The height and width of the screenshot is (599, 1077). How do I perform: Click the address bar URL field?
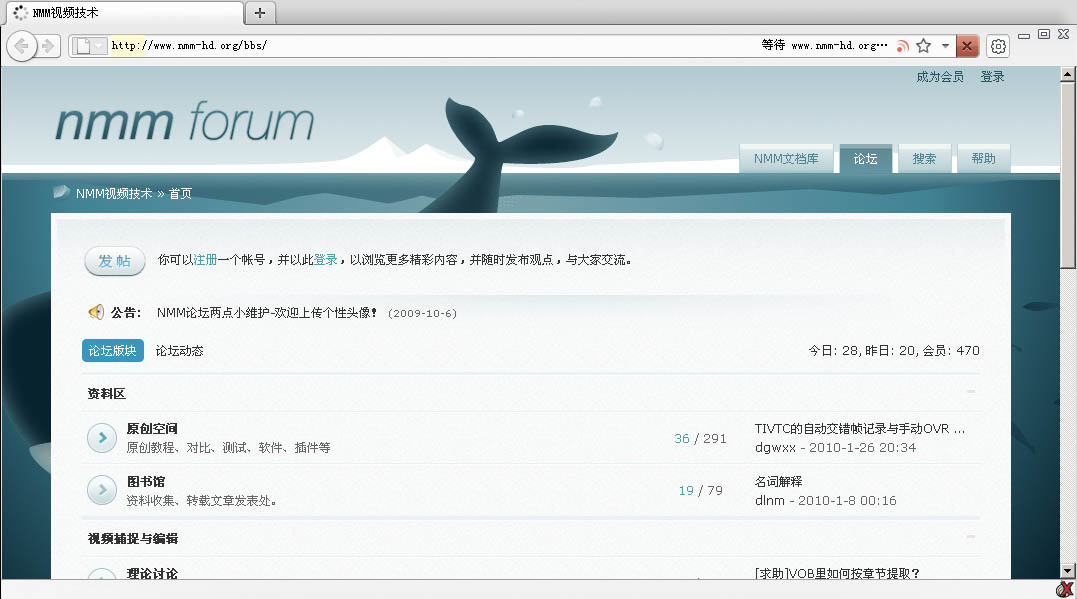(433, 46)
